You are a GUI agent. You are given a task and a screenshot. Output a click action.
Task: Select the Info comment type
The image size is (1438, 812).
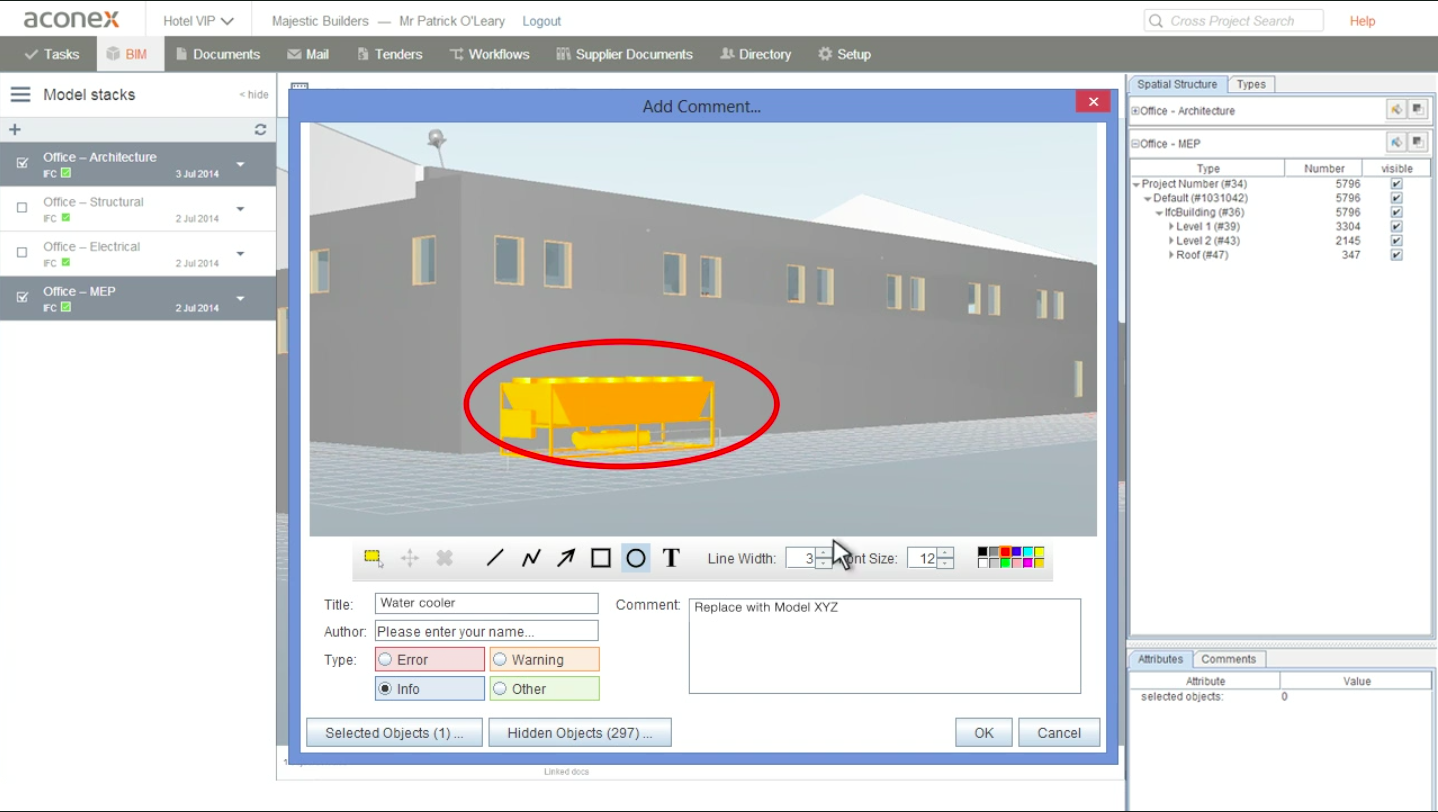(x=430, y=689)
